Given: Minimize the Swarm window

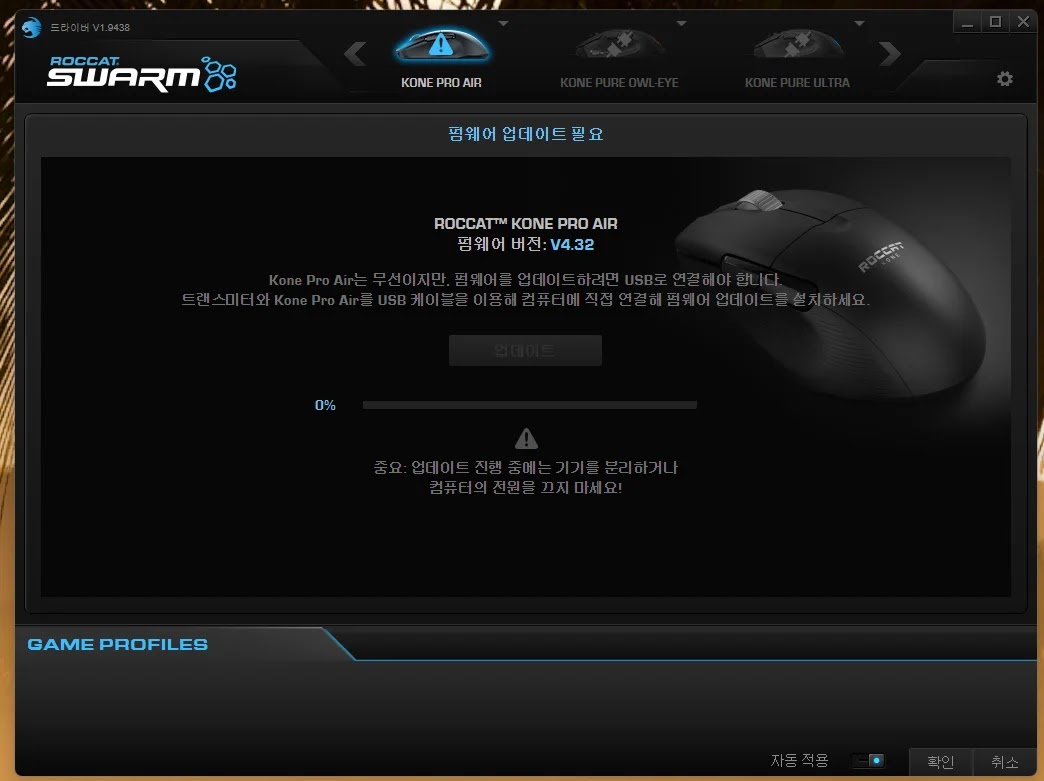Looking at the screenshot, I should tap(967, 22).
